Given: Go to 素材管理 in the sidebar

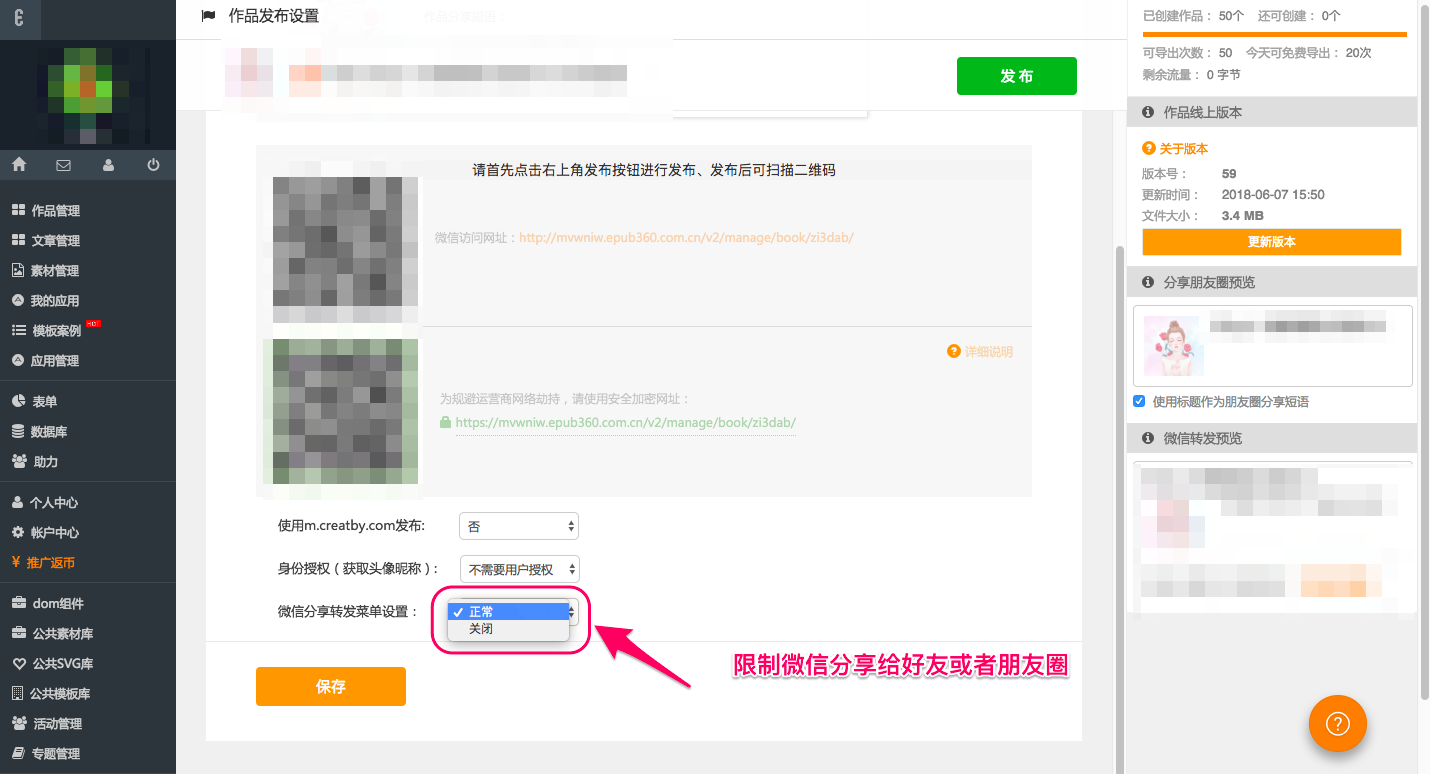Looking at the screenshot, I should (55, 271).
